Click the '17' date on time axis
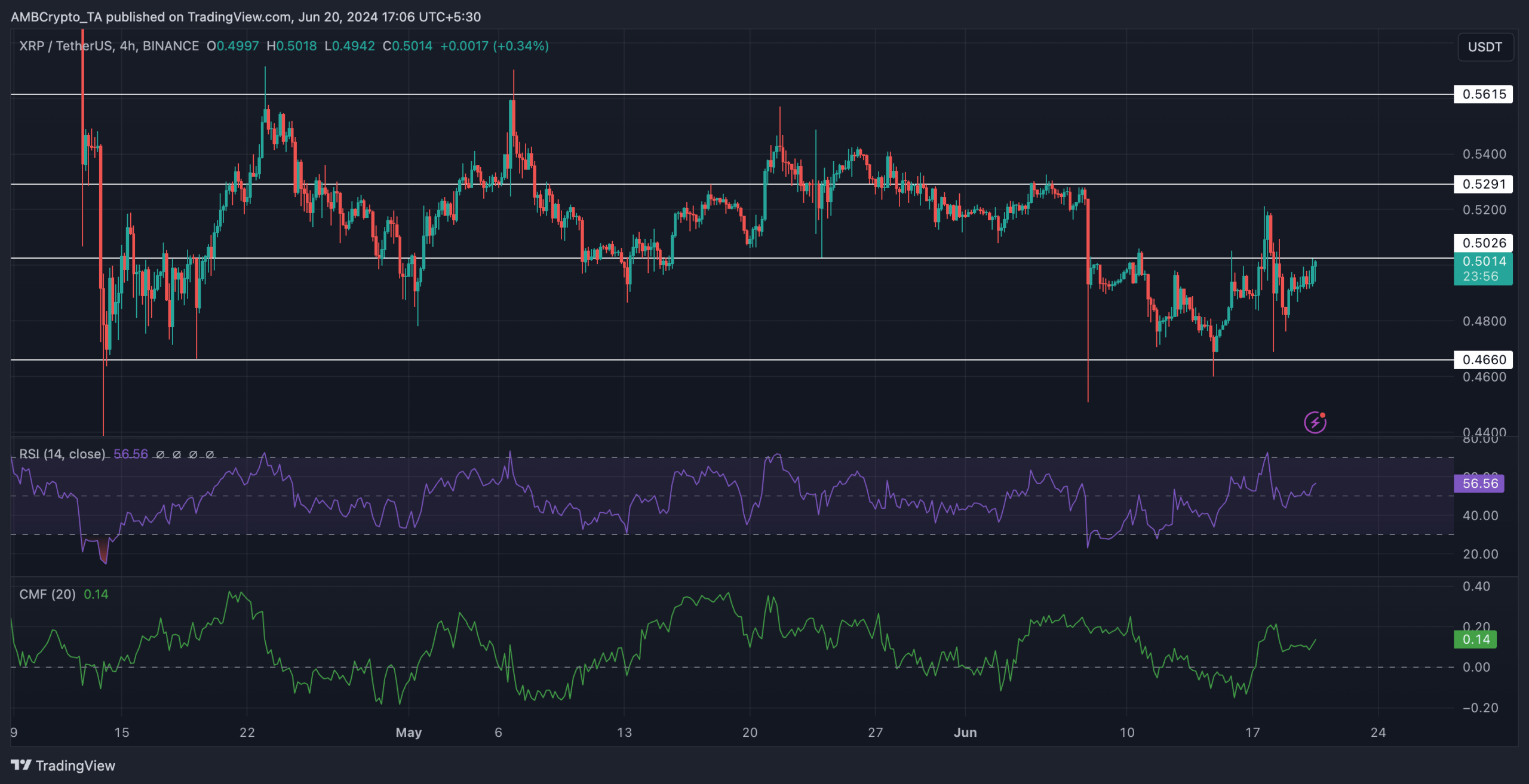The image size is (1529, 784). pyautogui.click(x=1252, y=733)
